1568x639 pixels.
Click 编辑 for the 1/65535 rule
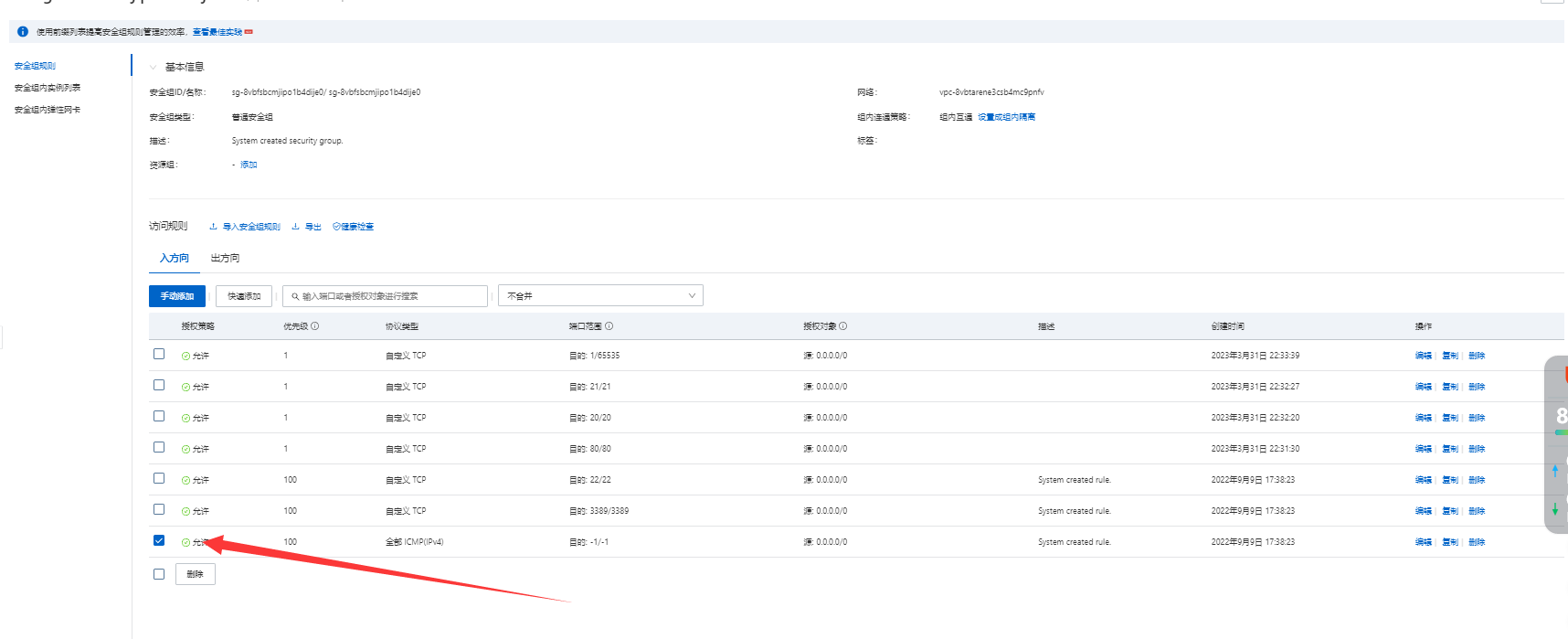coord(1424,356)
